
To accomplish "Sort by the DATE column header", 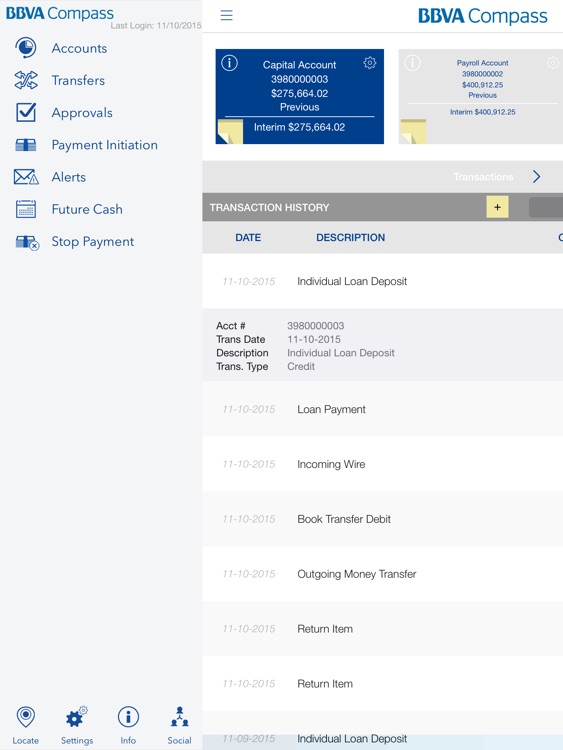I will click(248, 237).
